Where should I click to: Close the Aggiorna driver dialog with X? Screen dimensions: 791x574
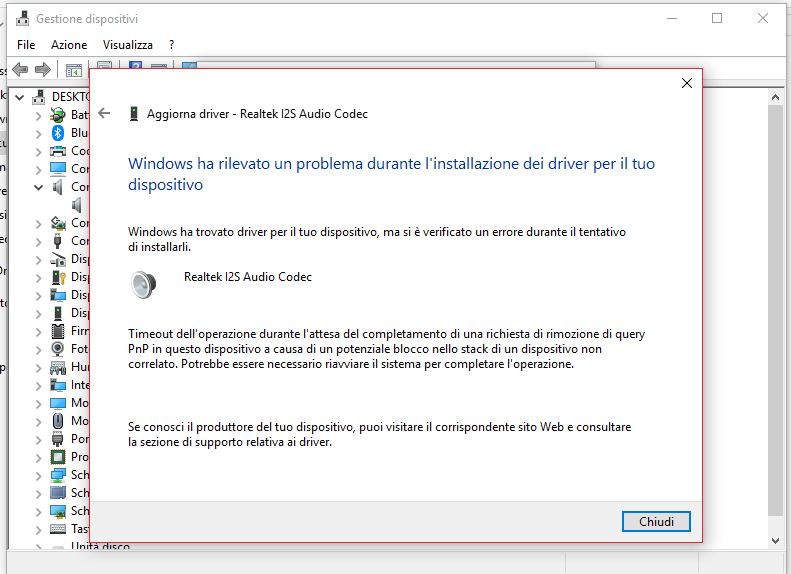click(x=687, y=83)
